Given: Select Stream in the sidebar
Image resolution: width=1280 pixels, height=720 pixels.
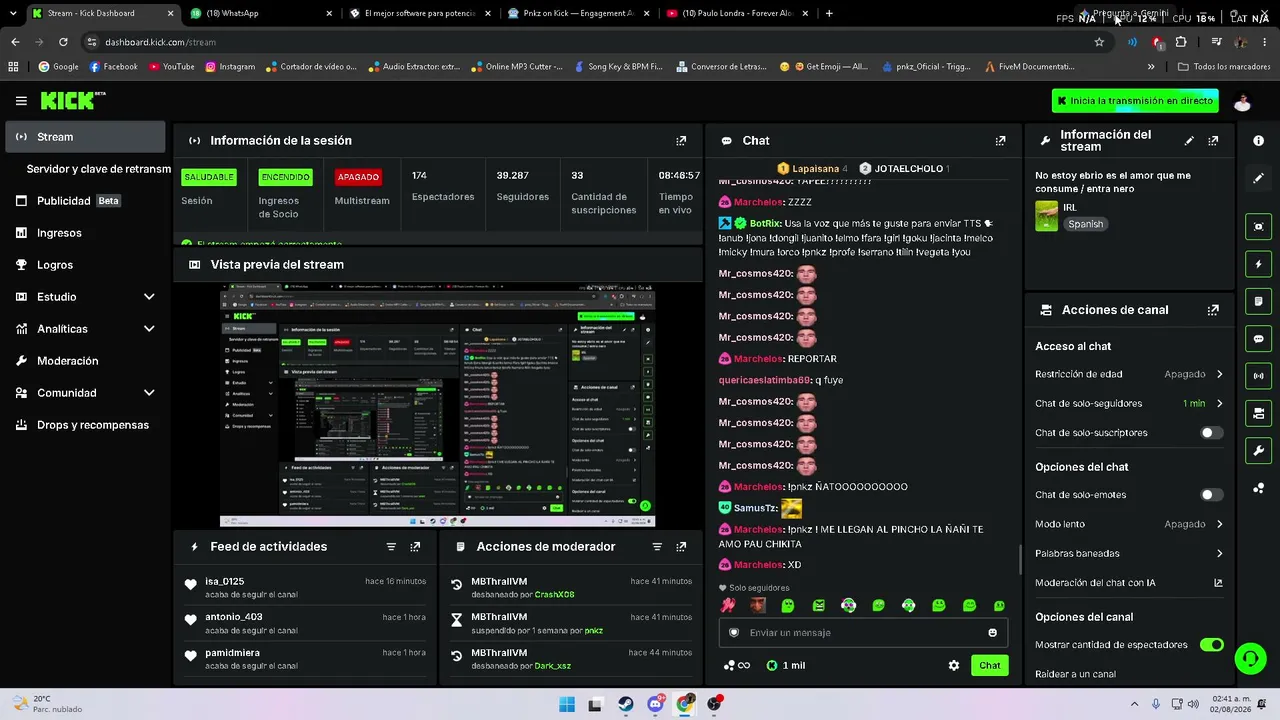Looking at the screenshot, I should click(85, 137).
